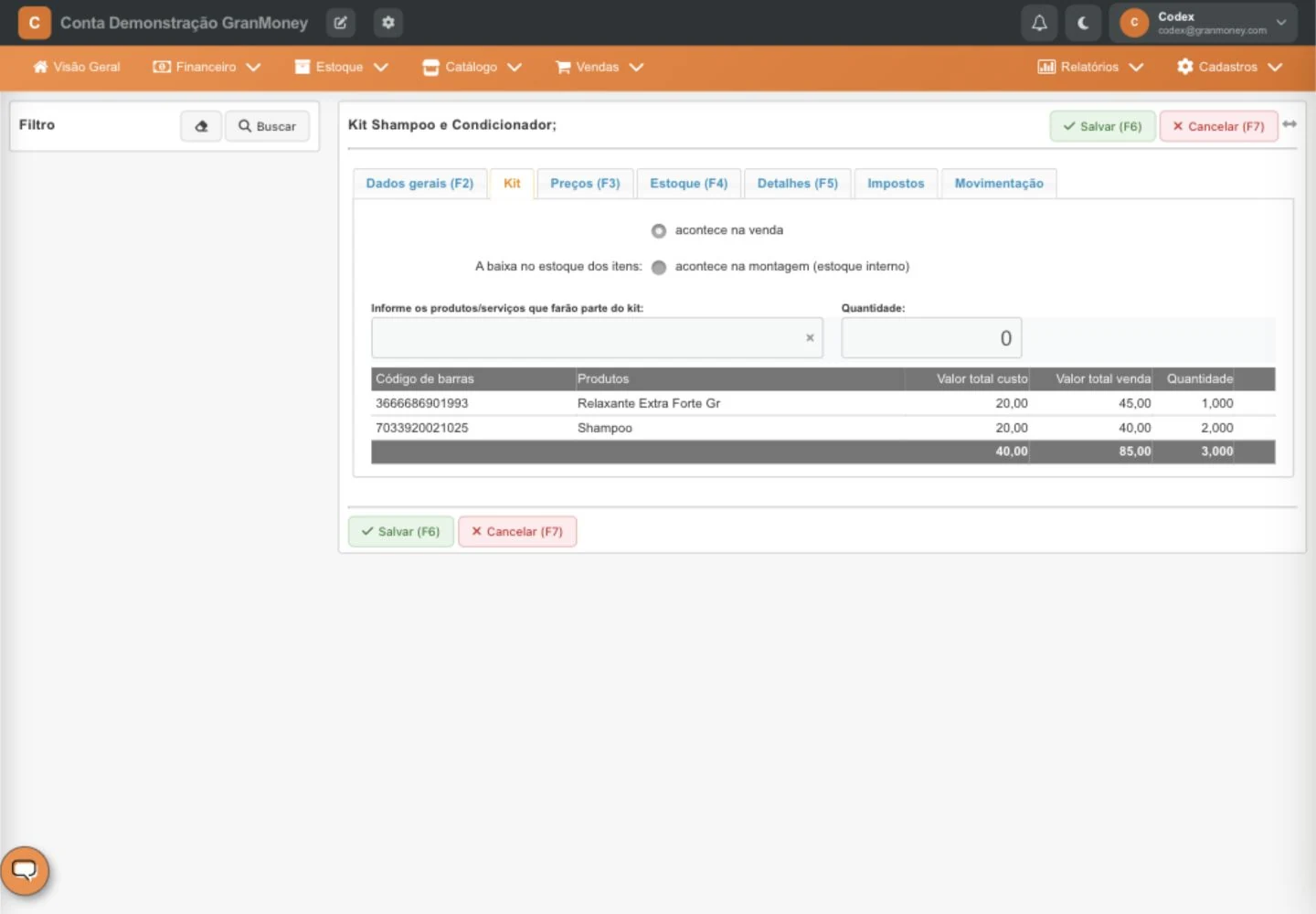Clear the filter with eraser icon

click(x=201, y=126)
